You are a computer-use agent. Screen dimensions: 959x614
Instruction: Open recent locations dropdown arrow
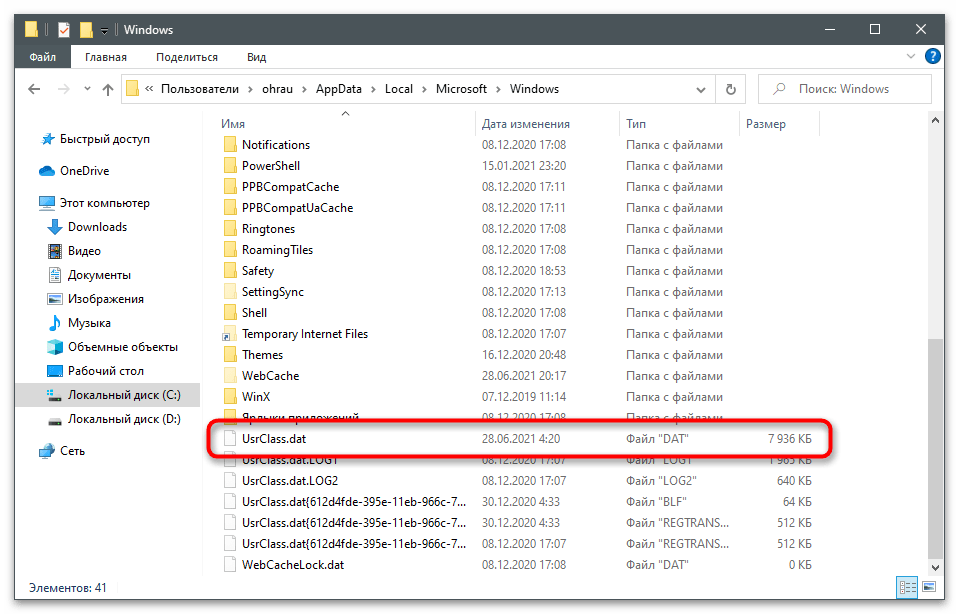tap(87, 89)
